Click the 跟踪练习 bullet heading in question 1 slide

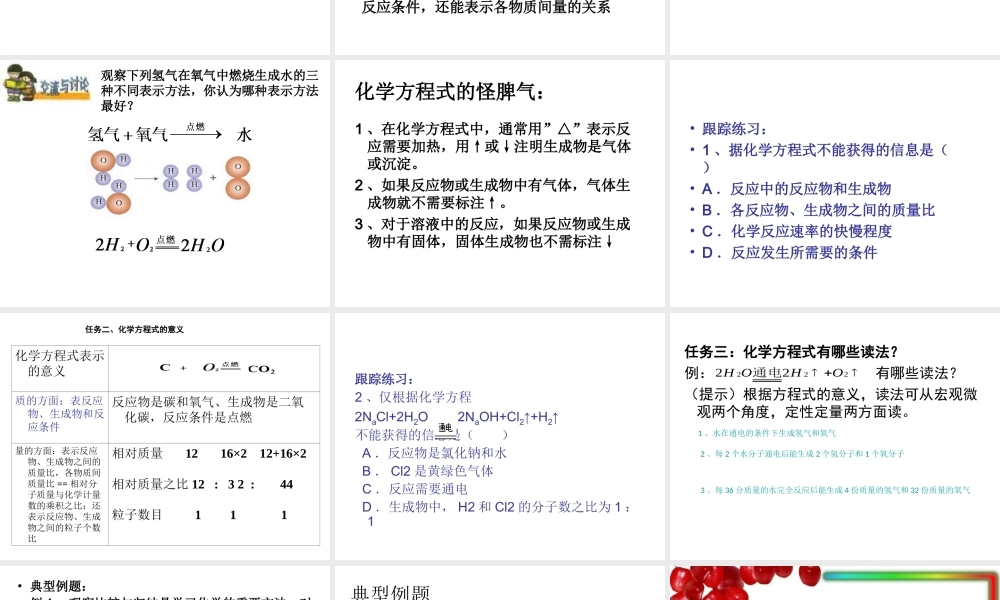pos(735,129)
